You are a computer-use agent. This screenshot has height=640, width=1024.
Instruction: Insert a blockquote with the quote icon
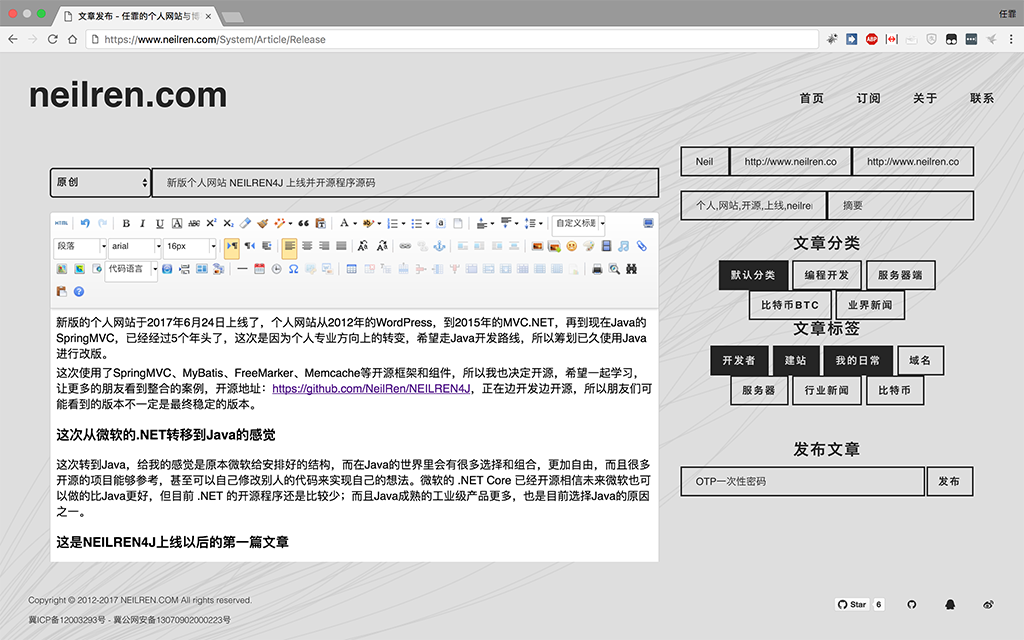[x=304, y=223]
